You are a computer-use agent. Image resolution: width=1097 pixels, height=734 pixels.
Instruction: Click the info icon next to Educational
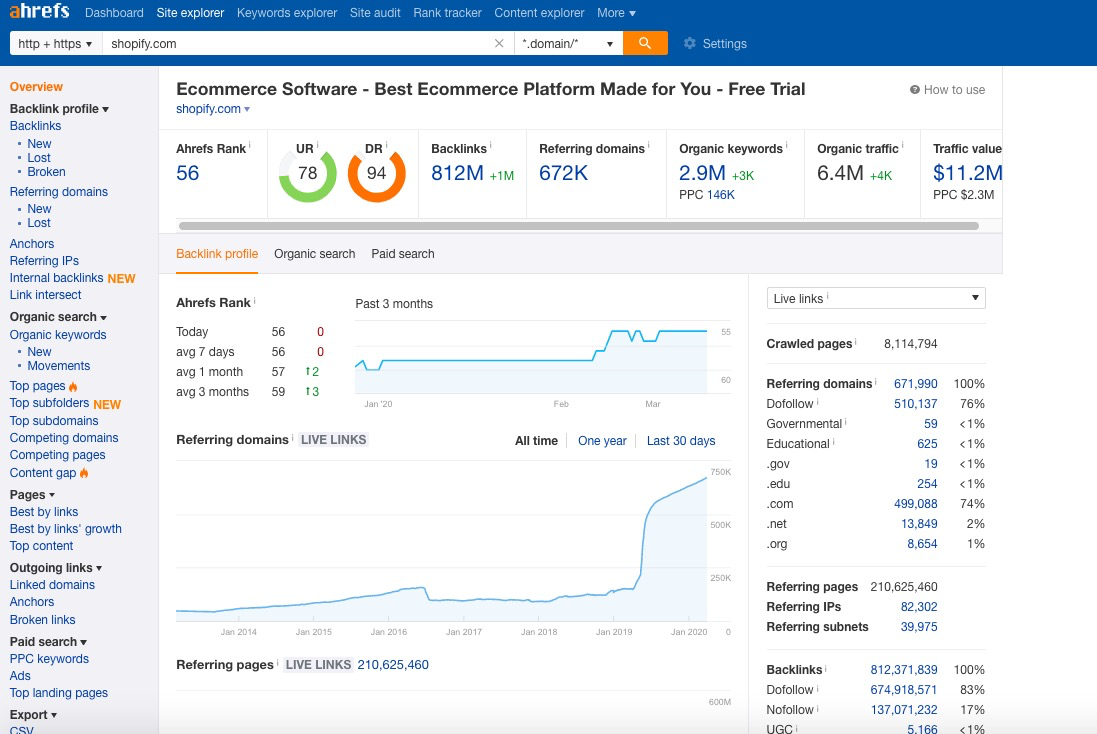(833, 442)
